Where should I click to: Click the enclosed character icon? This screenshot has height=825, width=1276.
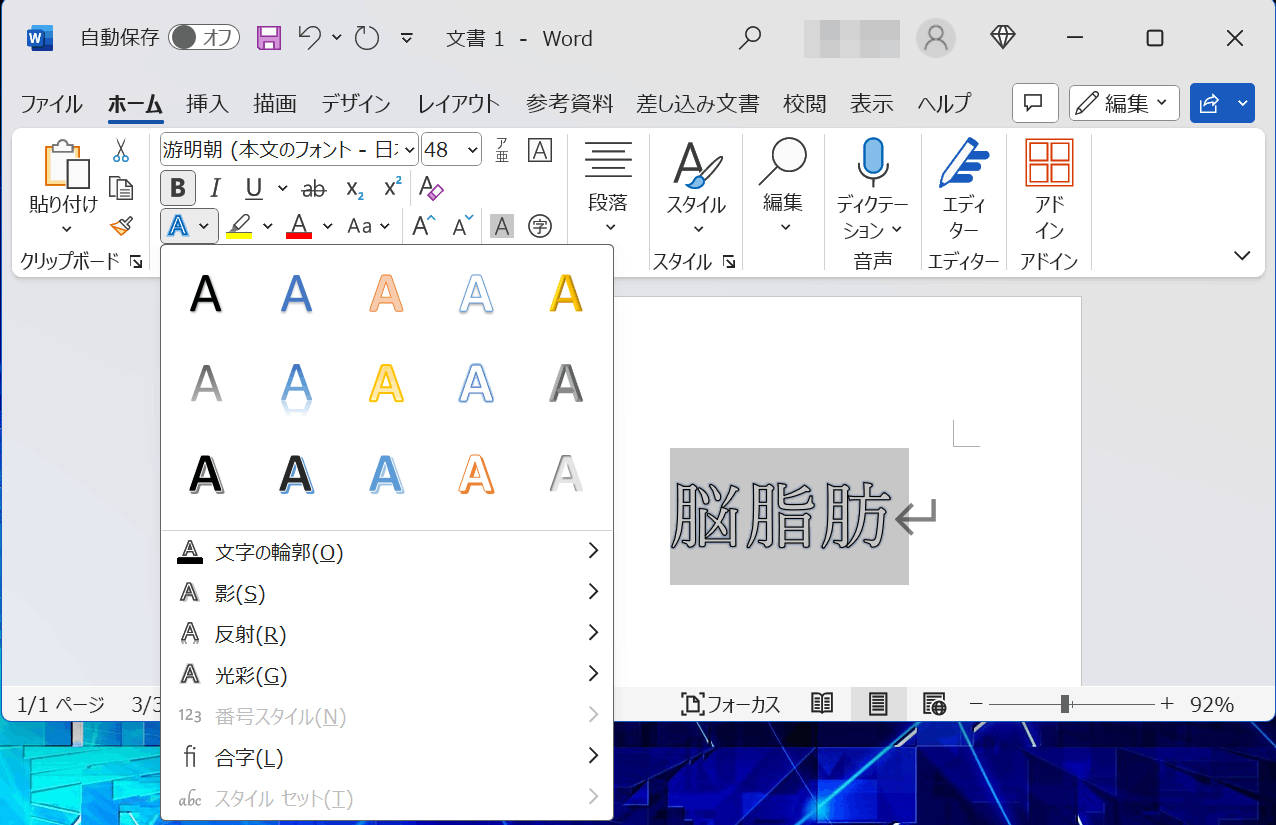[540, 226]
